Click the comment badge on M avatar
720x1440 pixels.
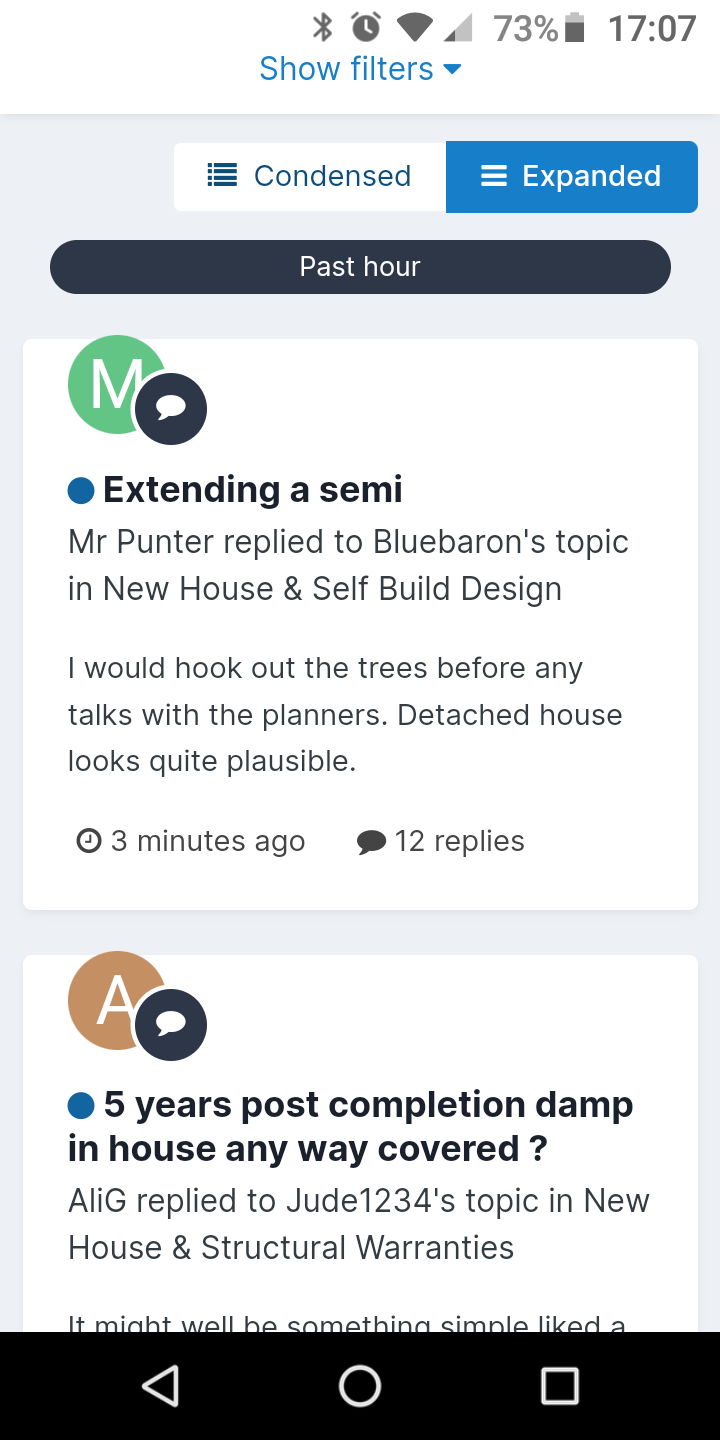[171, 409]
